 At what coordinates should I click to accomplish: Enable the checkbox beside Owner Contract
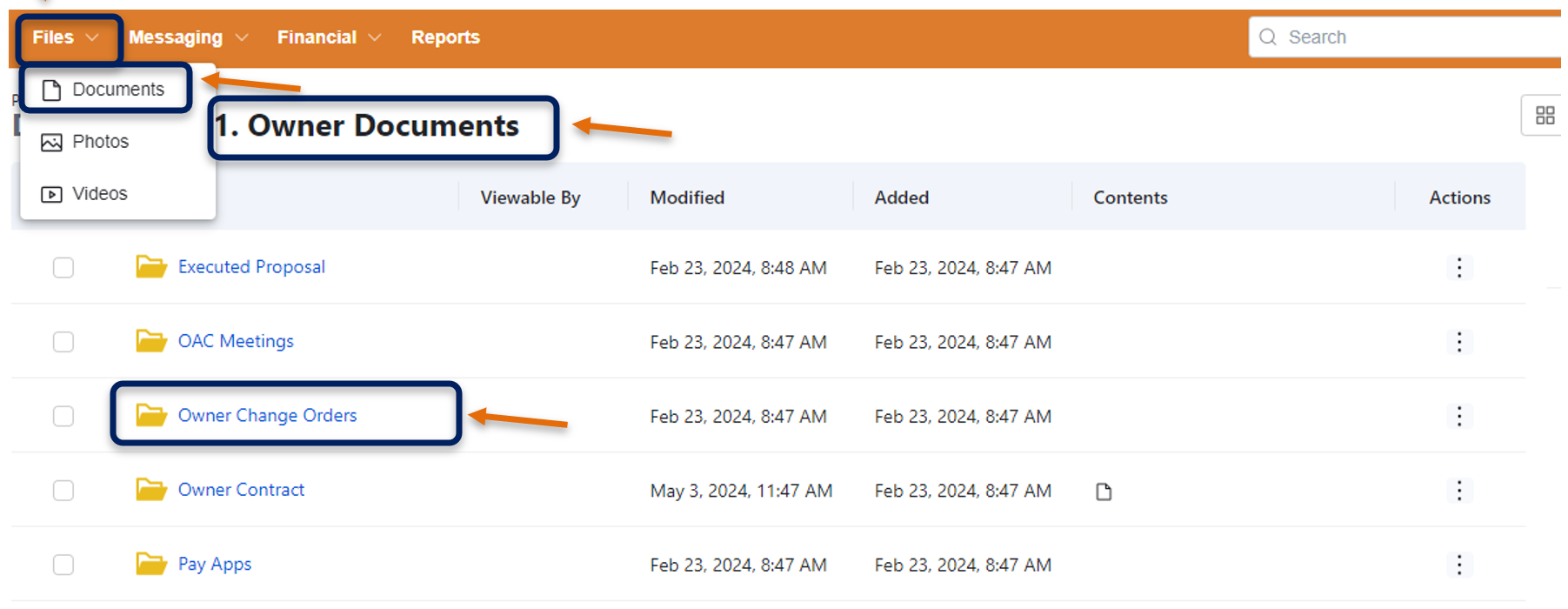click(x=63, y=490)
